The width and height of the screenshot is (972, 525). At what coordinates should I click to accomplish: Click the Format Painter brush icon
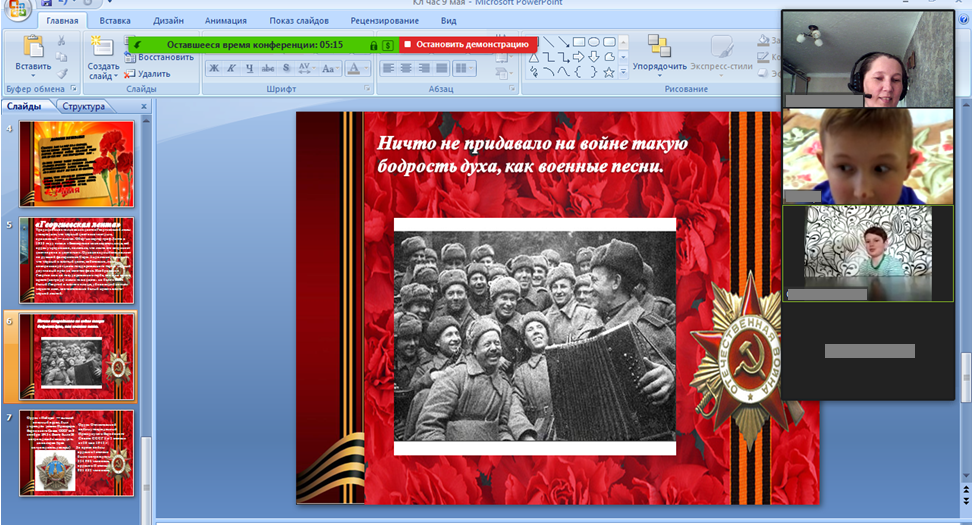coord(62,73)
